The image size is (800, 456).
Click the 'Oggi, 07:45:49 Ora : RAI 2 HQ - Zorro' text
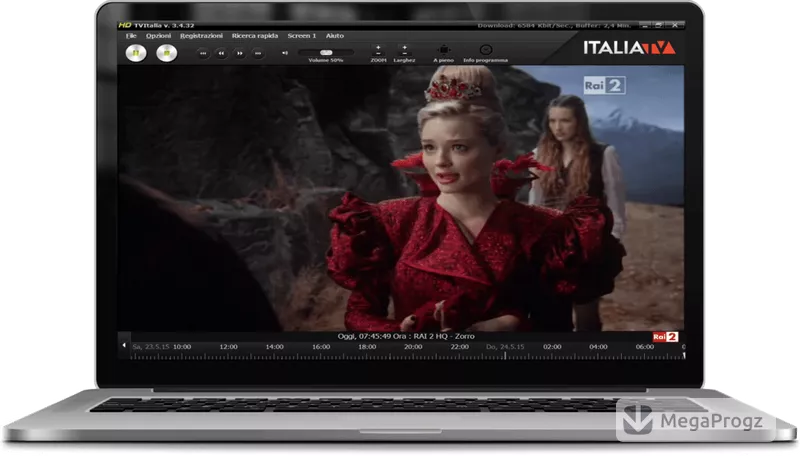(x=406, y=336)
